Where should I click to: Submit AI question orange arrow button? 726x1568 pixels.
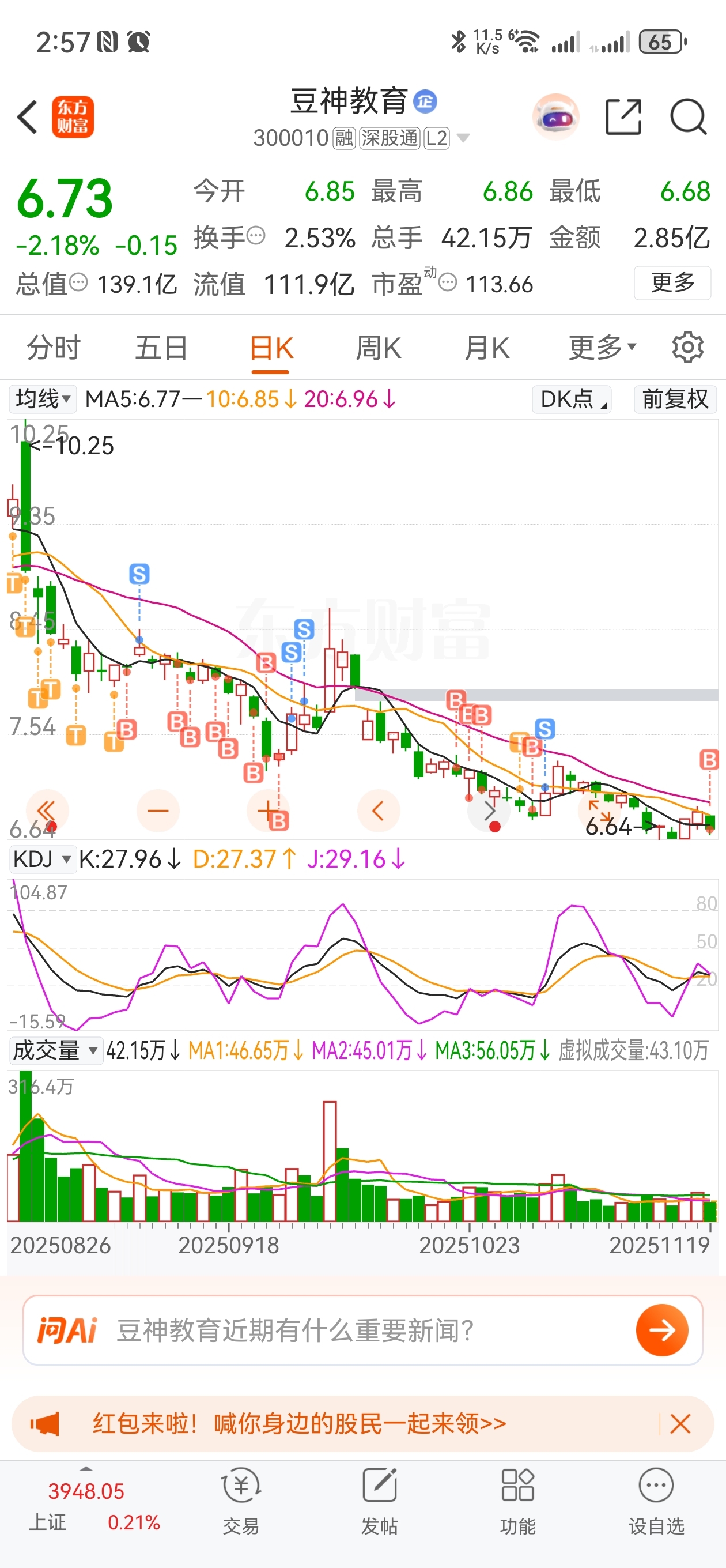point(661,1329)
